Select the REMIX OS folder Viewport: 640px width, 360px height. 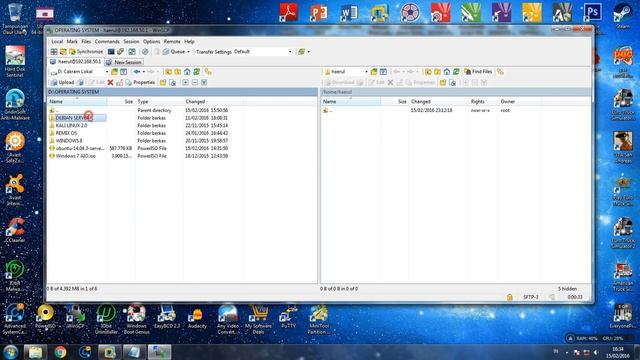pos(66,133)
